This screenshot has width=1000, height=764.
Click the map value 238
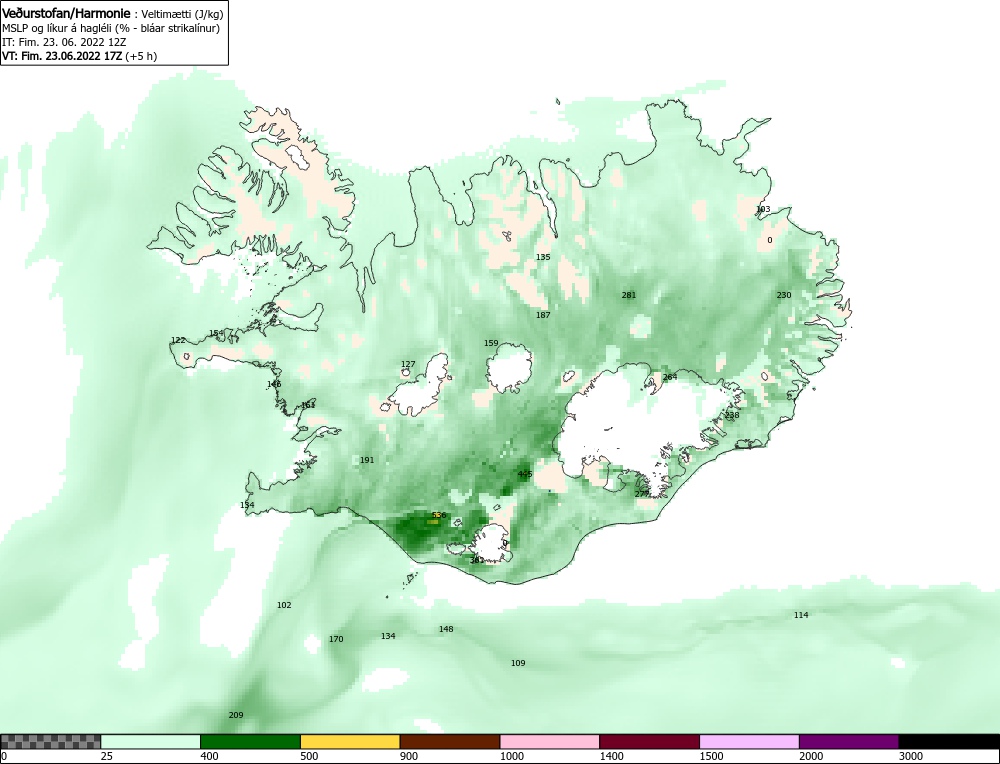click(732, 415)
